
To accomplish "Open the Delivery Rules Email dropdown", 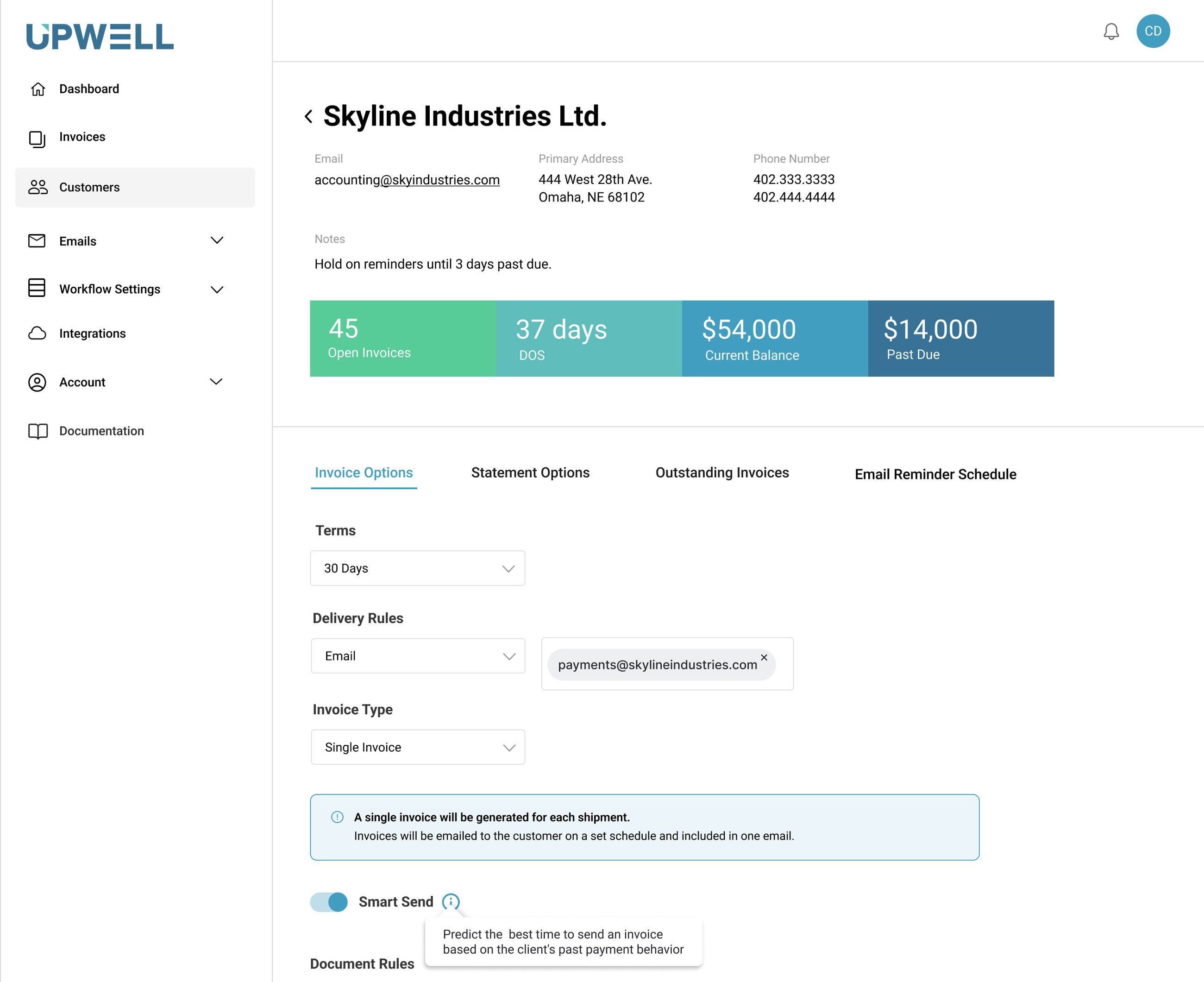I will click(417, 655).
